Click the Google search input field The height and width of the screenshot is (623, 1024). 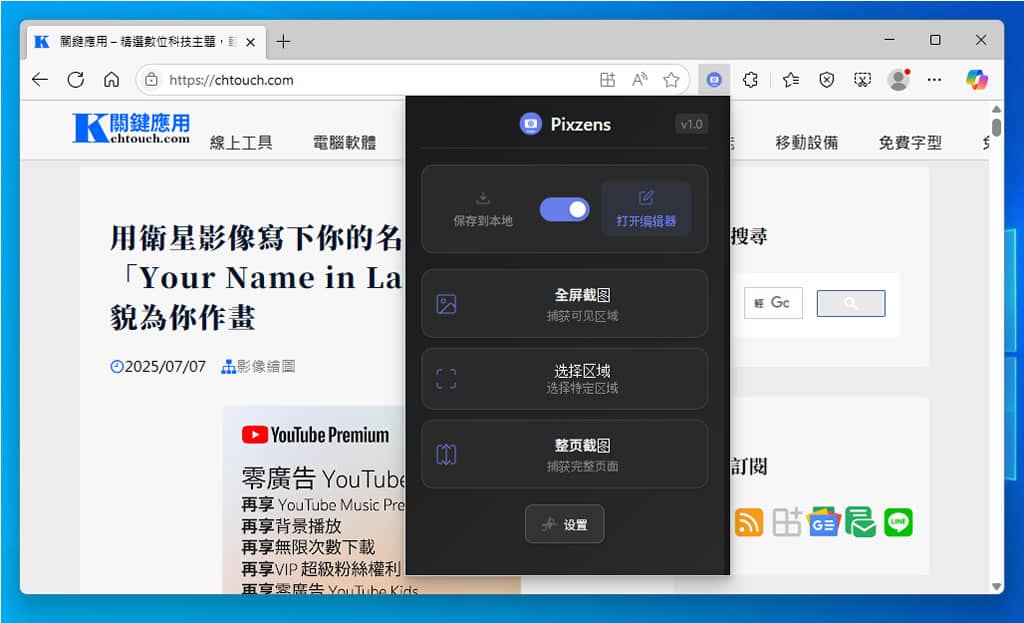tap(773, 303)
